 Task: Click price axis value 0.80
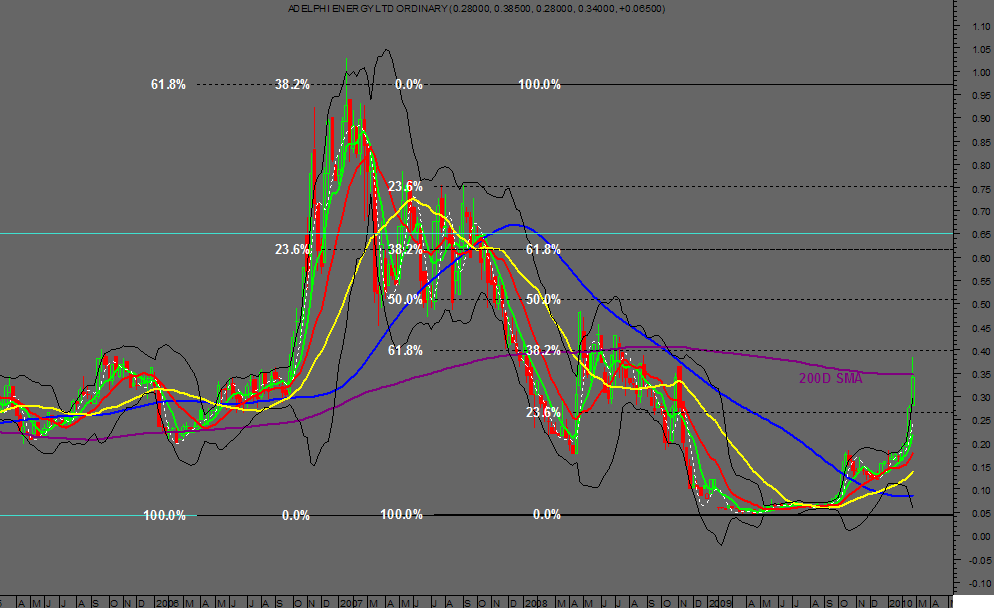pos(981,165)
